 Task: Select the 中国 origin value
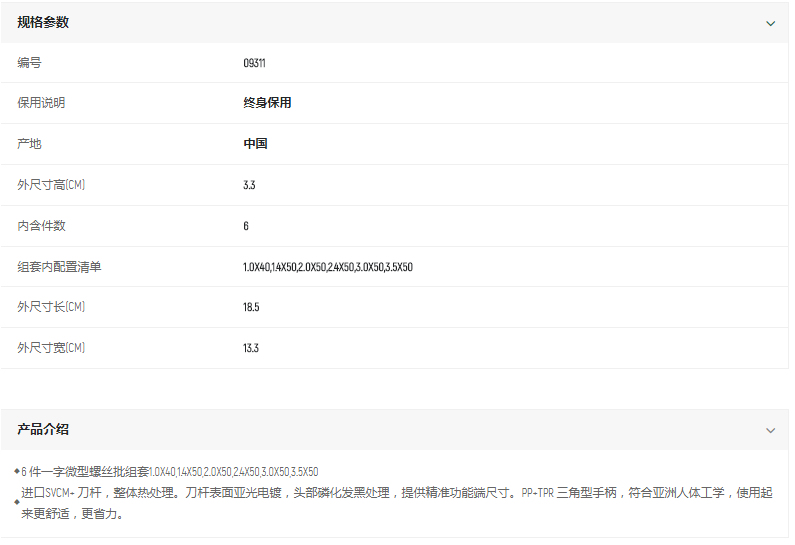[255, 144]
